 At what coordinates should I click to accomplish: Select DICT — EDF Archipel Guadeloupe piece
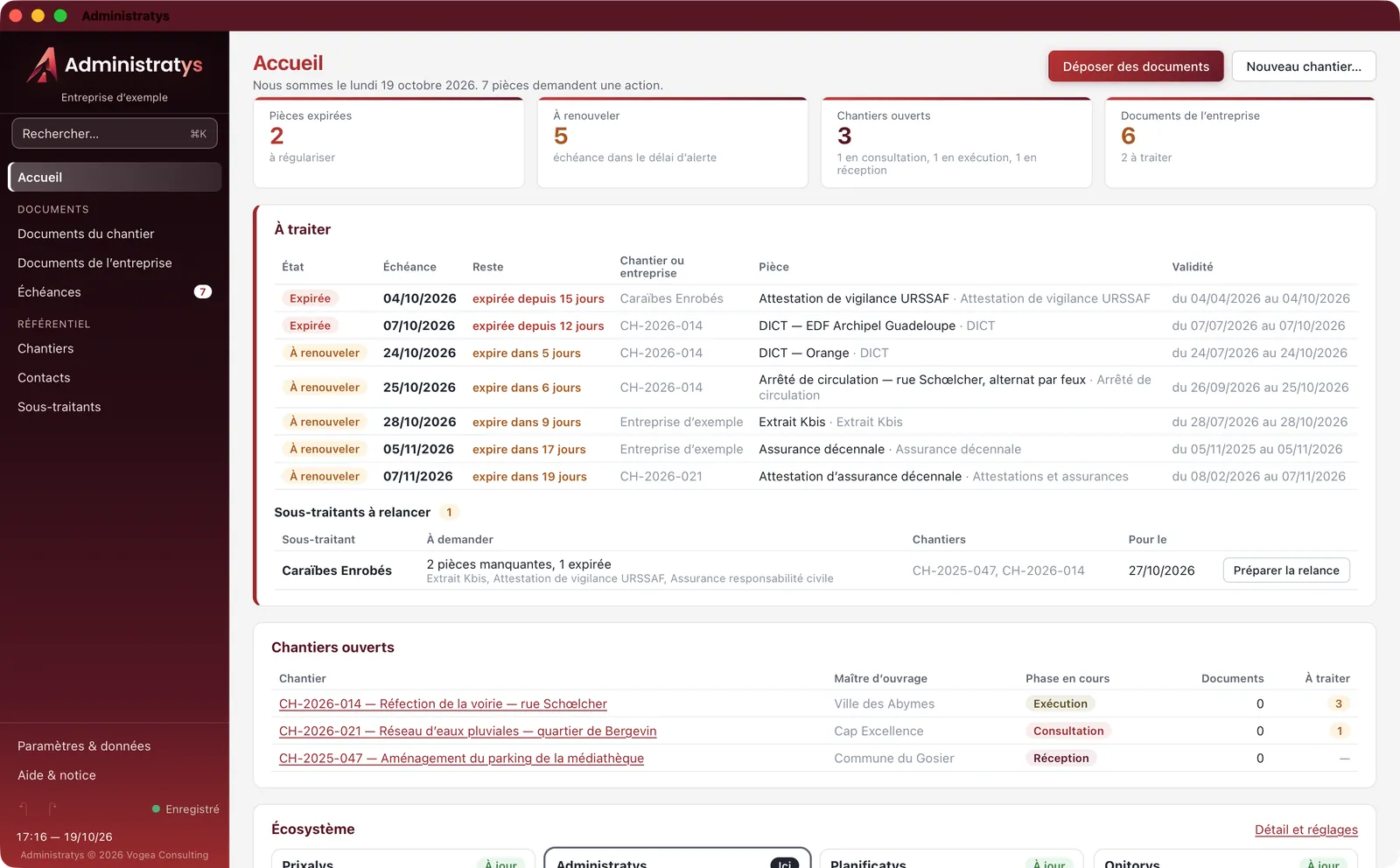[x=857, y=325]
